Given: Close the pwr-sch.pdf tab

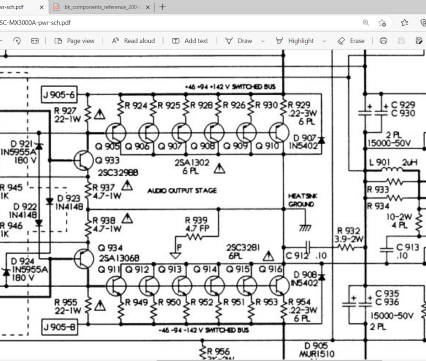Looking at the screenshot, I should [42, 7].
